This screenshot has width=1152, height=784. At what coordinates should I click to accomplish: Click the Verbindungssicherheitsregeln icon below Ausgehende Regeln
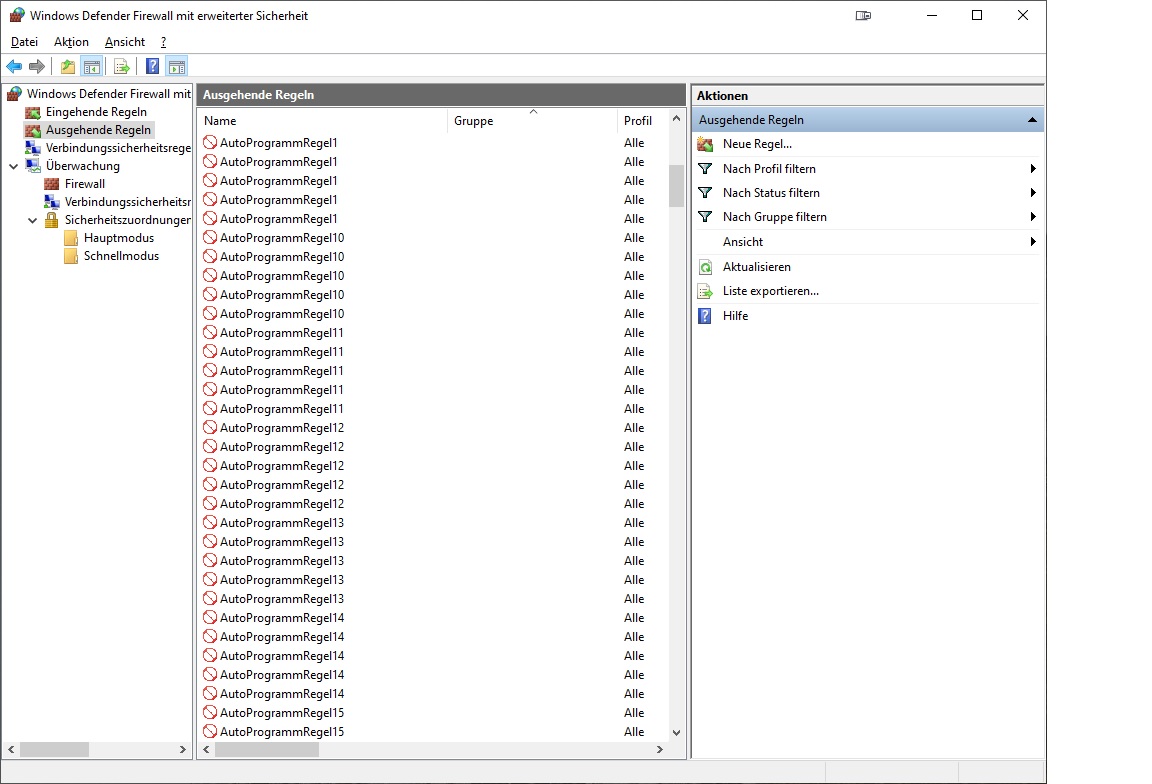pos(33,148)
